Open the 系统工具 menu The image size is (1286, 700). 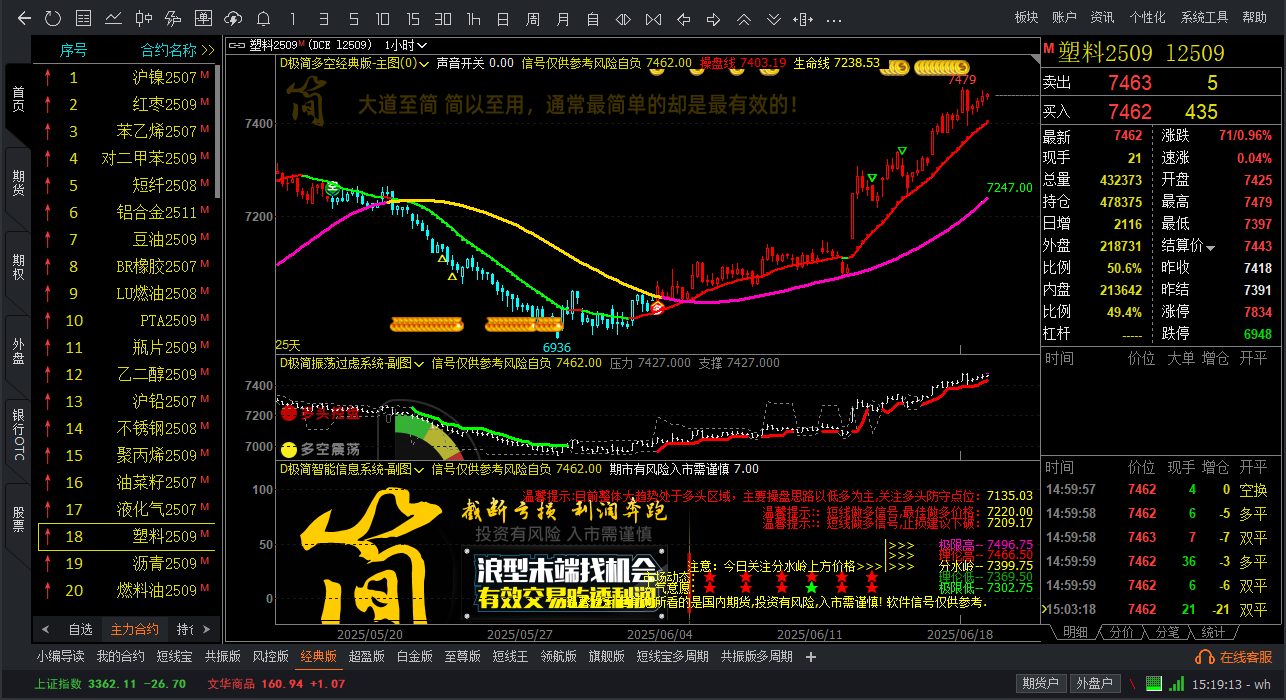(1204, 17)
